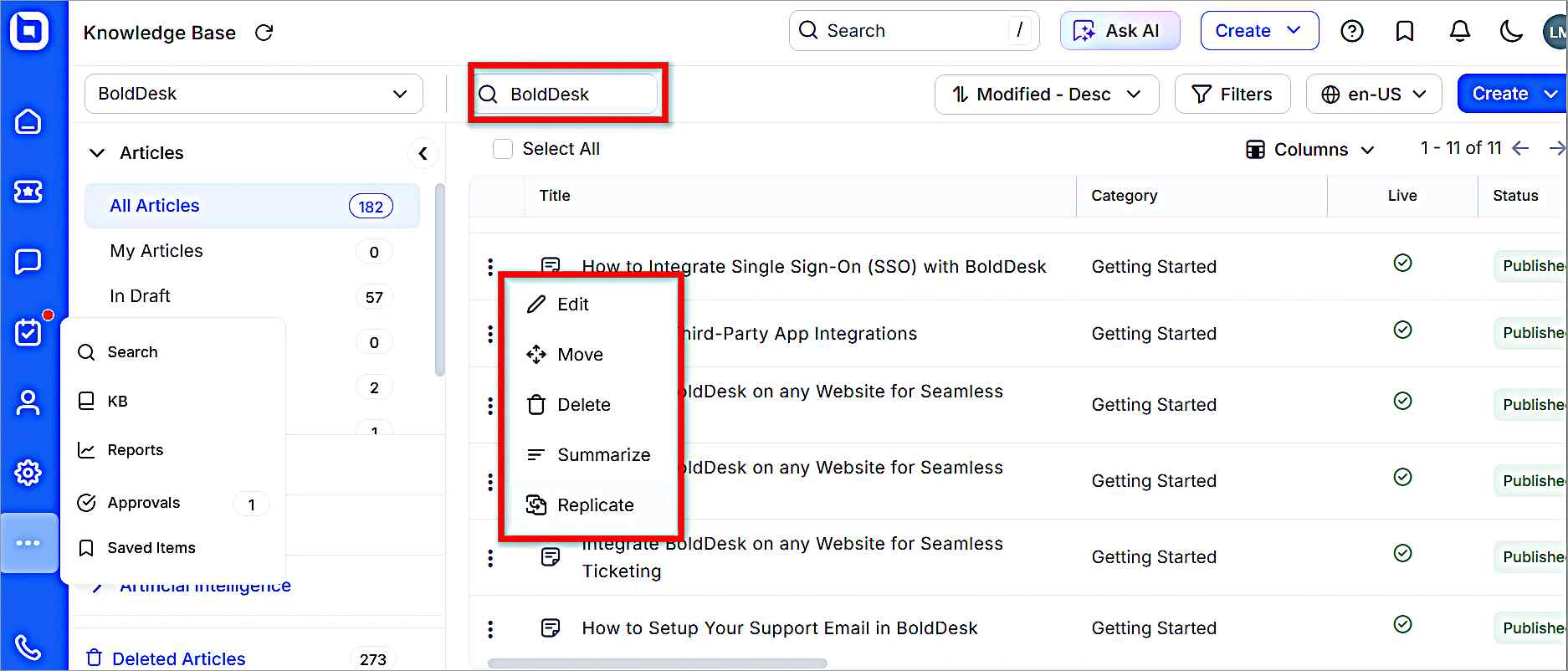Viewport: 1568px width, 671px height.
Task: Click the Ask AI button
Action: (x=1120, y=31)
